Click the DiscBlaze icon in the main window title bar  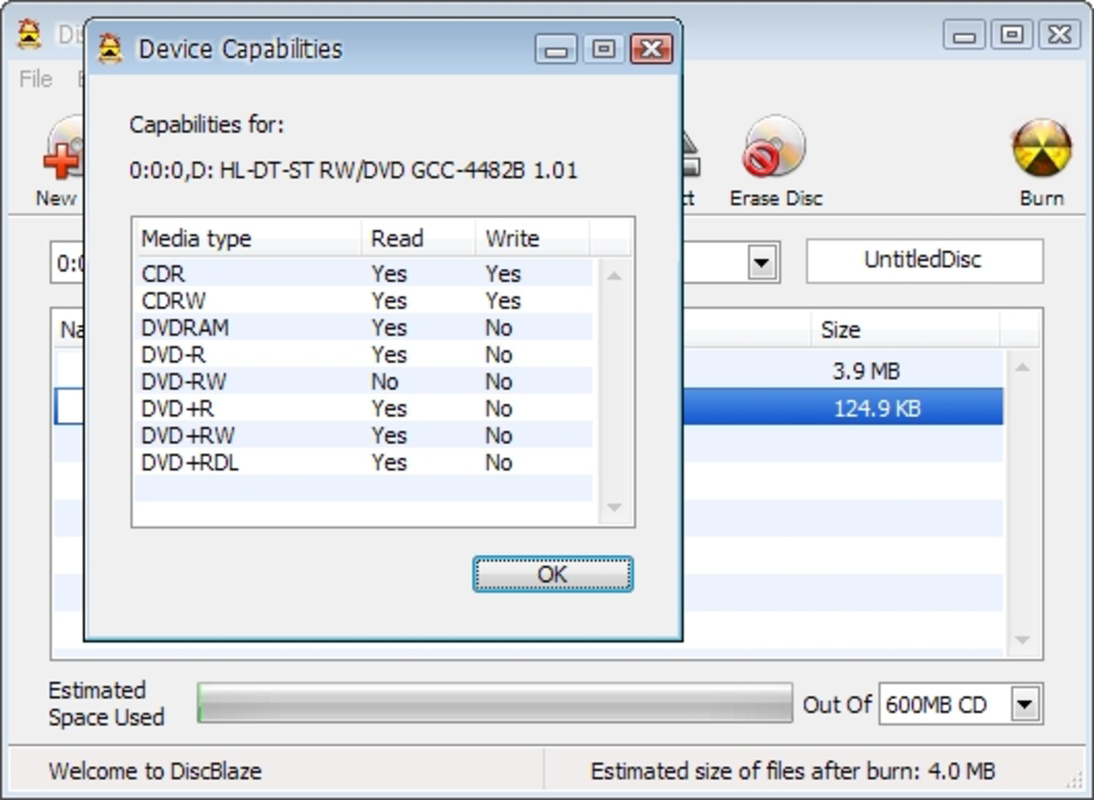click(29, 35)
